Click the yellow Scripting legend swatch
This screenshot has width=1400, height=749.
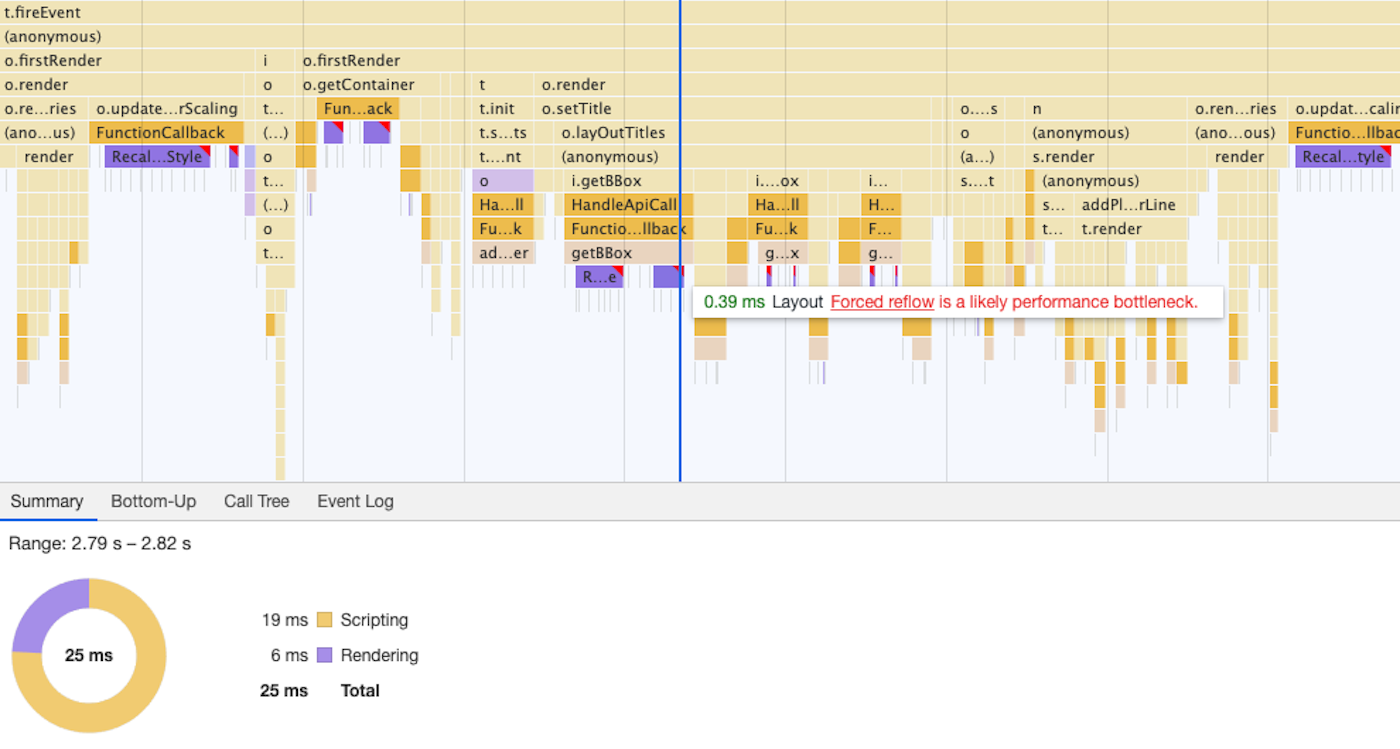(325, 619)
